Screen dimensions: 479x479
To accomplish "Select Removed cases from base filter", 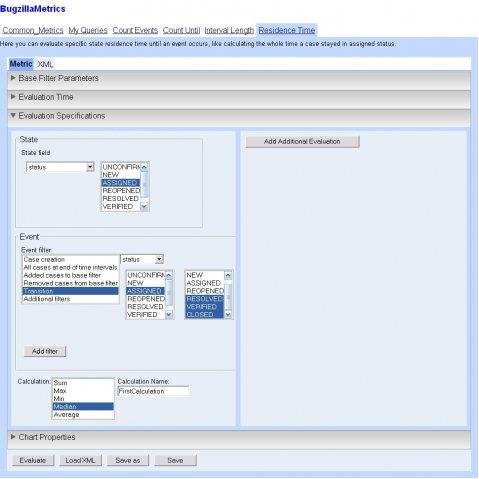I will pyautogui.click(x=70, y=283).
